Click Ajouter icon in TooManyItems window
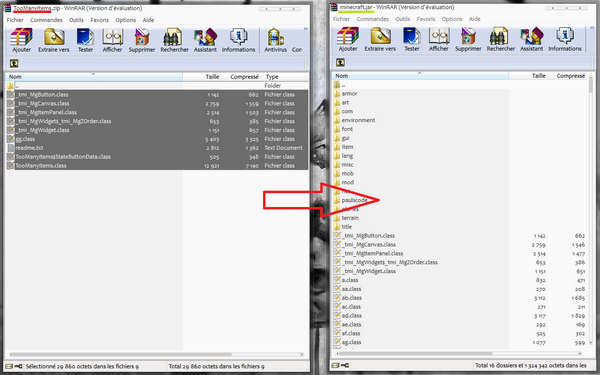600x375 pixels. pos(21,40)
